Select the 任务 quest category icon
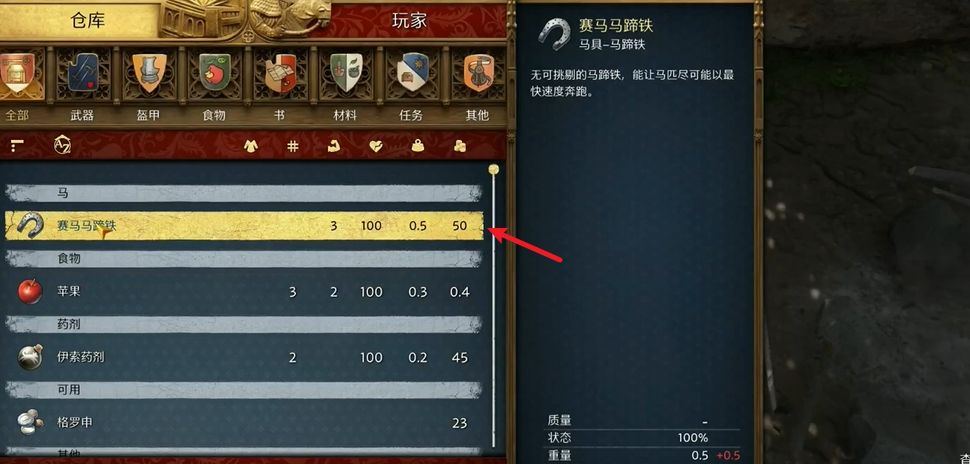This screenshot has height=464, width=970. point(413,74)
